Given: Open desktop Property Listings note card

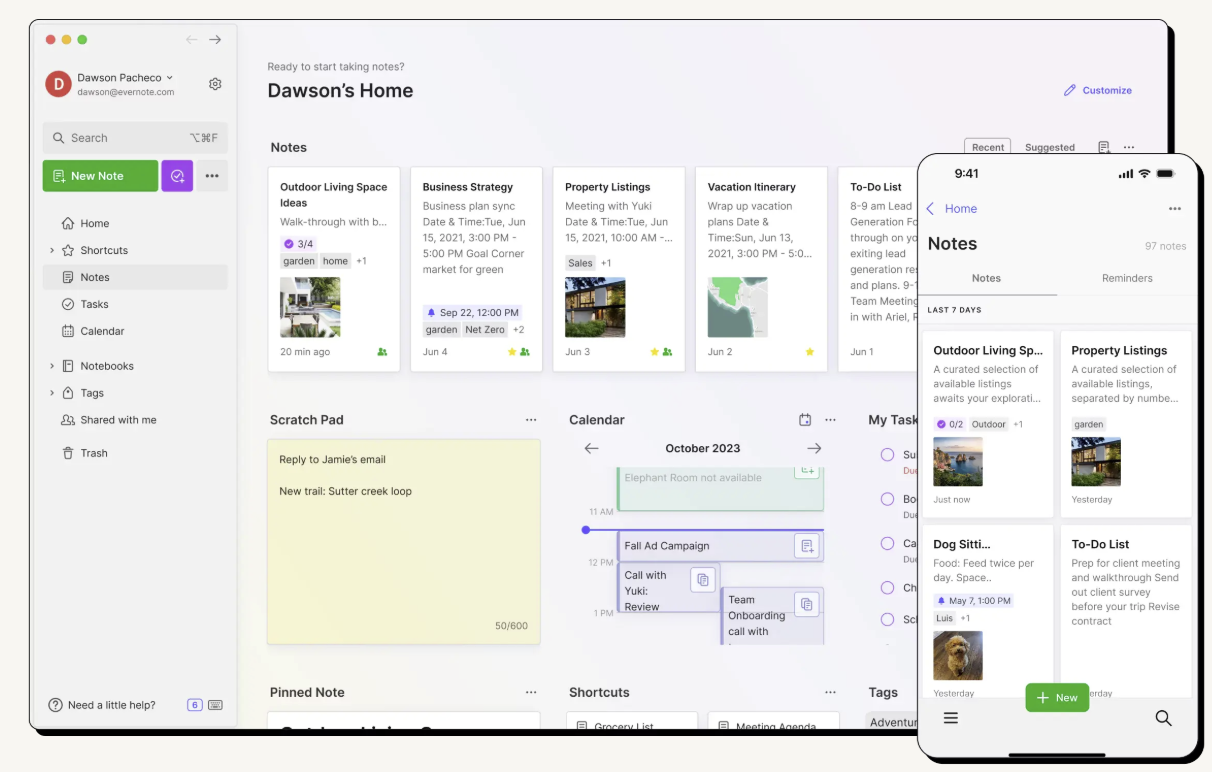Looking at the screenshot, I should [619, 270].
